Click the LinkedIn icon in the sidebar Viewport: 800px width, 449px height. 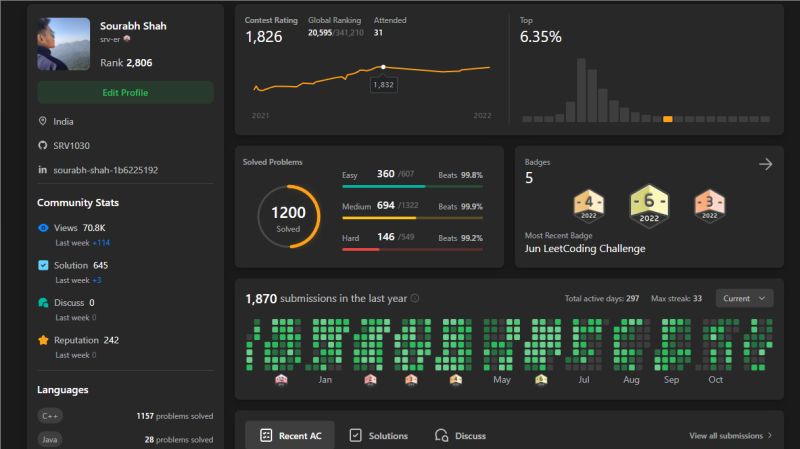[x=42, y=169]
